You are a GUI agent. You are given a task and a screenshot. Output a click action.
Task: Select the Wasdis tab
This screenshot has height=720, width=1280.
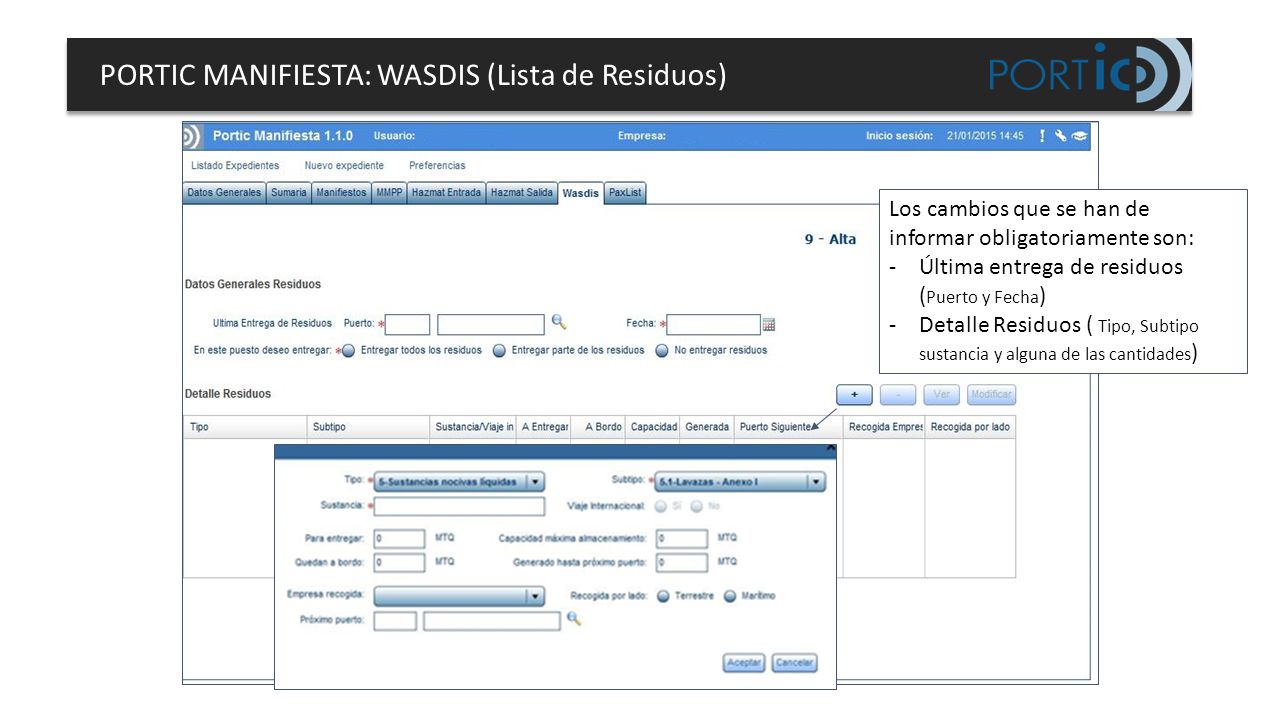tap(580, 193)
